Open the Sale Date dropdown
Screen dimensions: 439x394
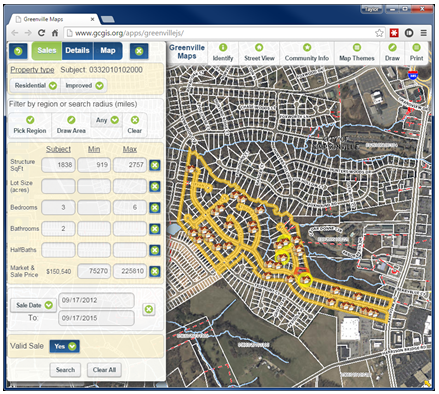tap(33, 305)
